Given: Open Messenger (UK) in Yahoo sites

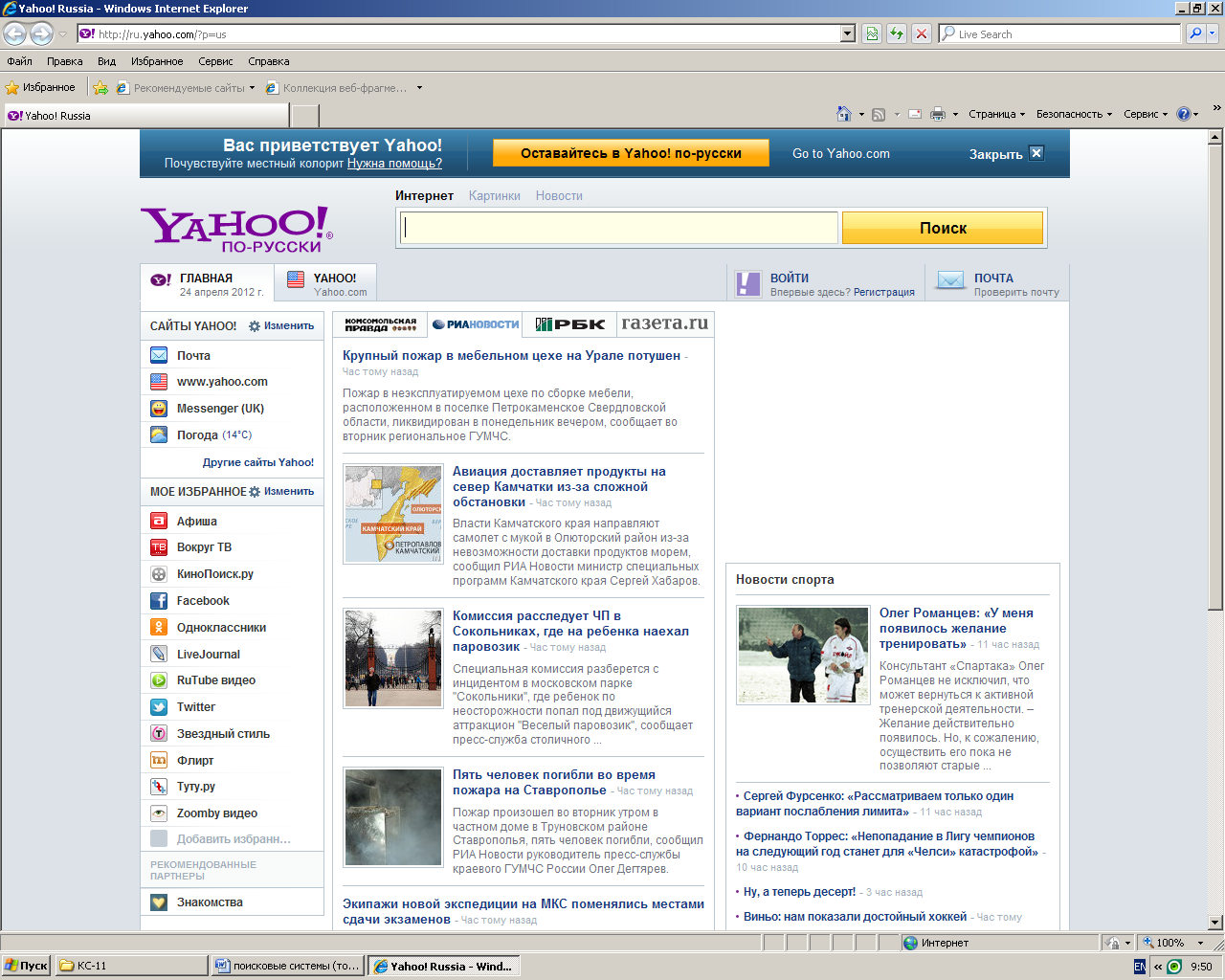Looking at the screenshot, I should pyautogui.click(x=220, y=409).
